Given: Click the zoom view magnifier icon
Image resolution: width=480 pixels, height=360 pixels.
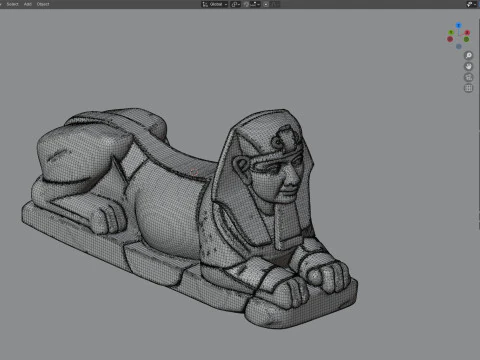Looking at the screenshot, I should (x=469, y=55).
